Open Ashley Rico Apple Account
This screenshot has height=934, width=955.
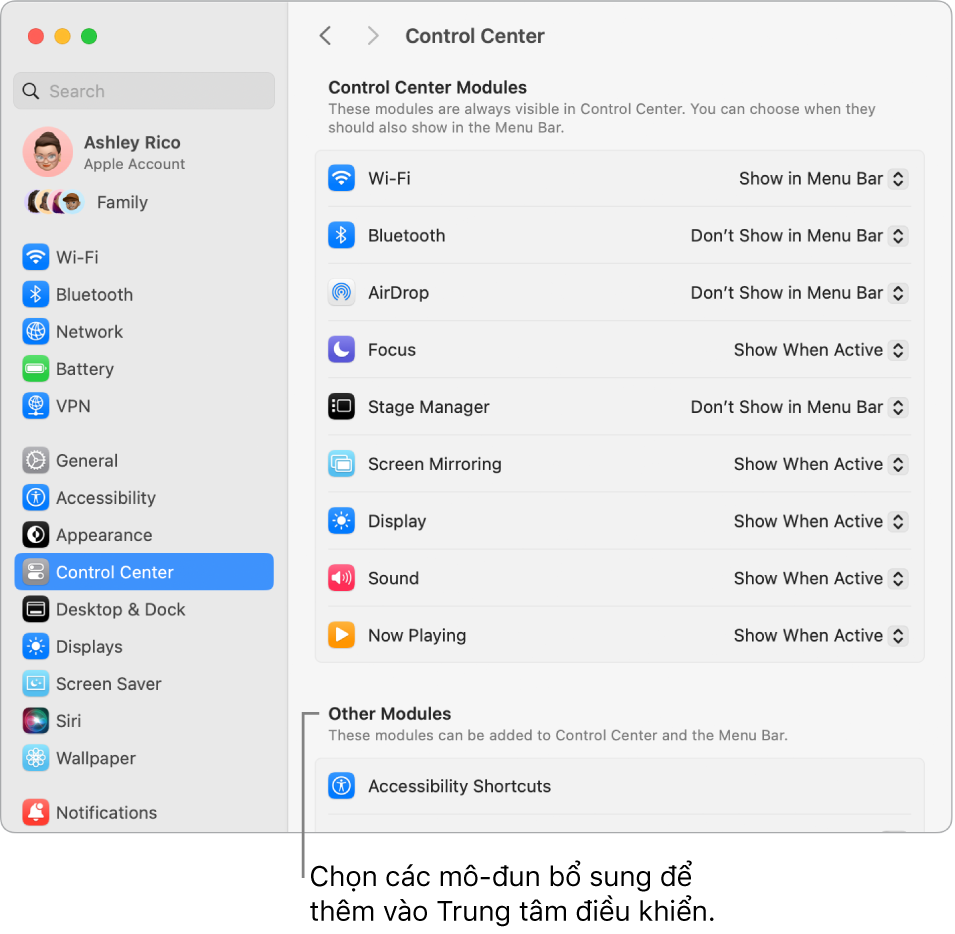pos(144,152)
